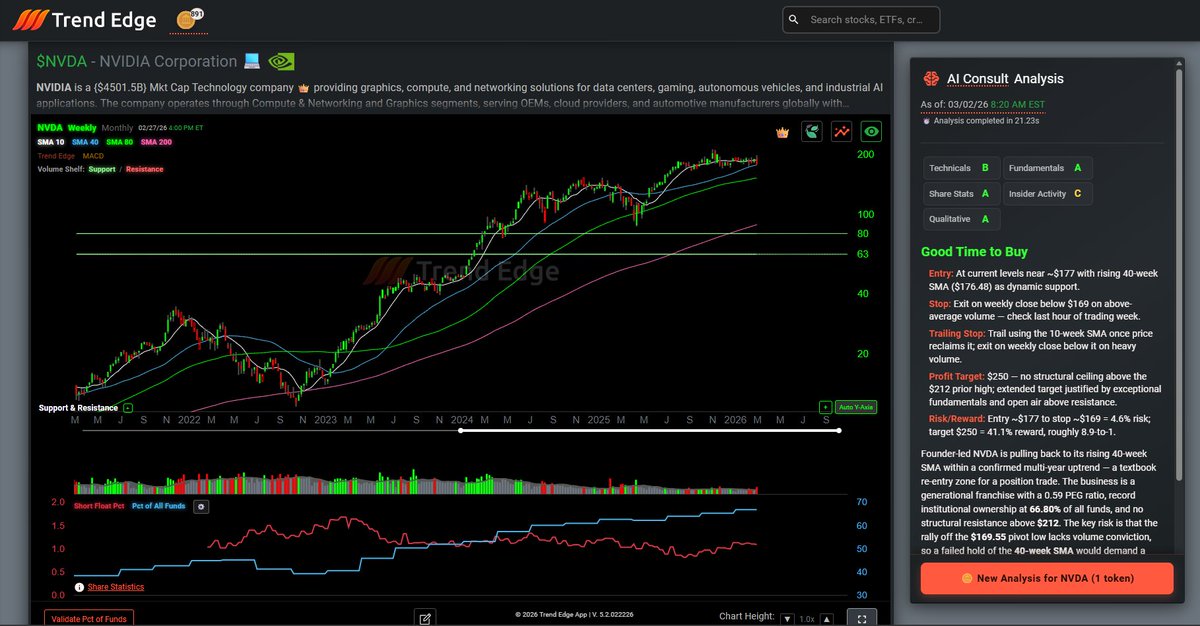Click the edit note pencil icon
This screenshot has height=626, width=1200.
coord(425,618)
